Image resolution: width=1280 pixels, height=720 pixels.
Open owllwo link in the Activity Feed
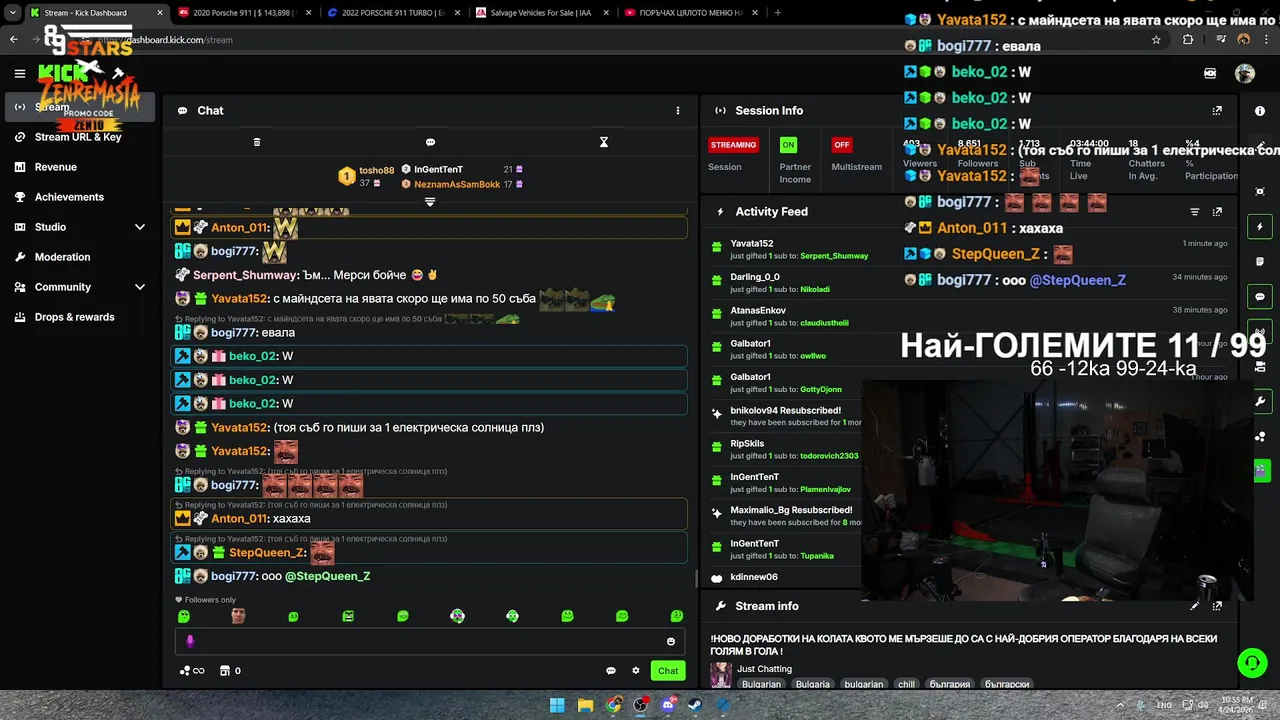coord(813,356)
